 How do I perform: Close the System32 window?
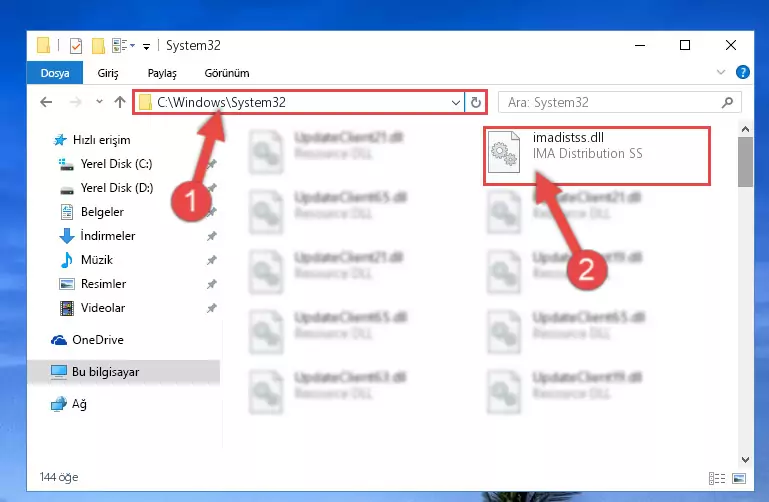[x=730, y=46]
